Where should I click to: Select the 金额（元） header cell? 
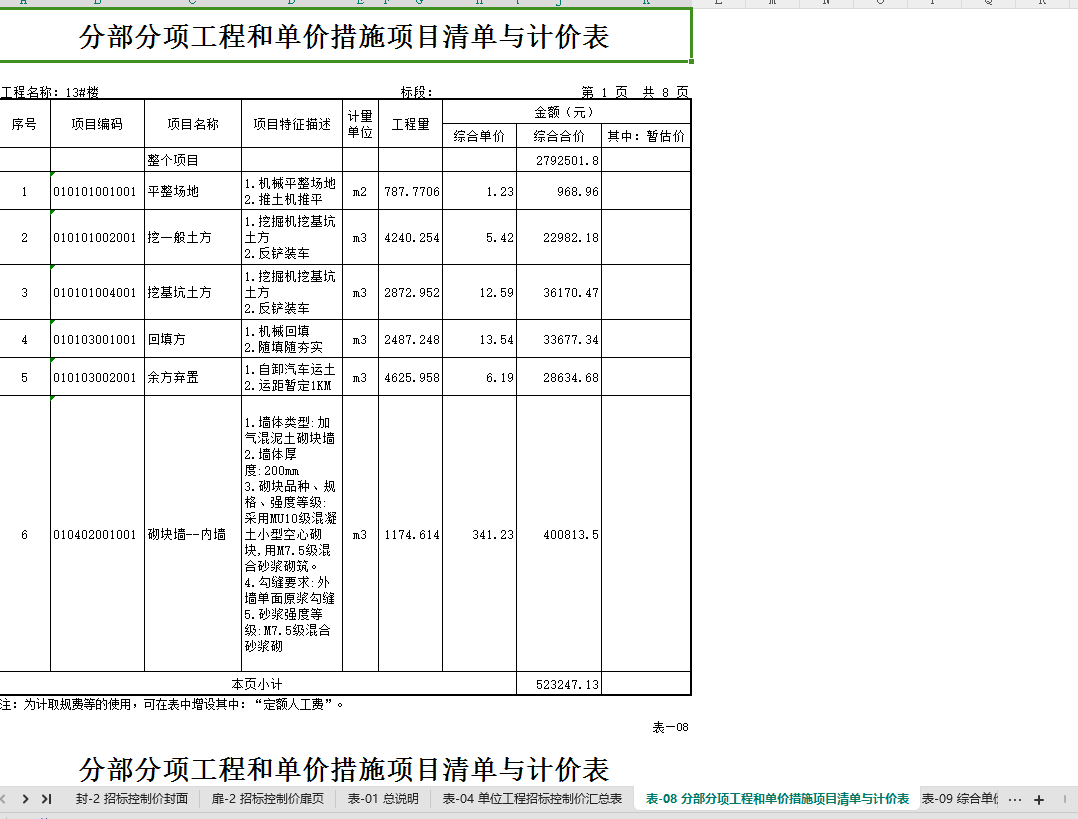pyautogui.click(x=566, y=112)
